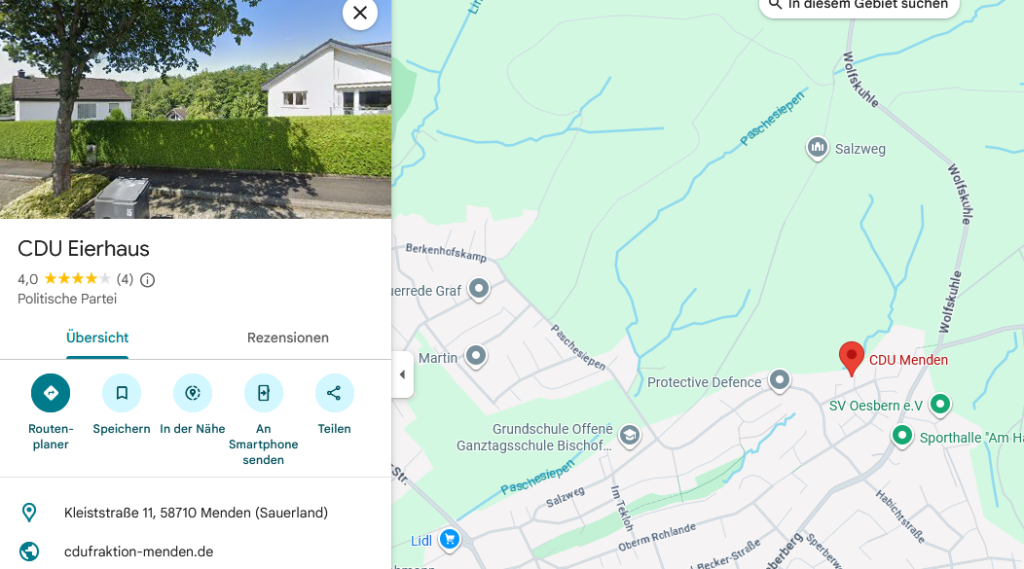Collapse the side panel arrow
The height and width of the screenshot is (569, 1024).
pos(402,374)
